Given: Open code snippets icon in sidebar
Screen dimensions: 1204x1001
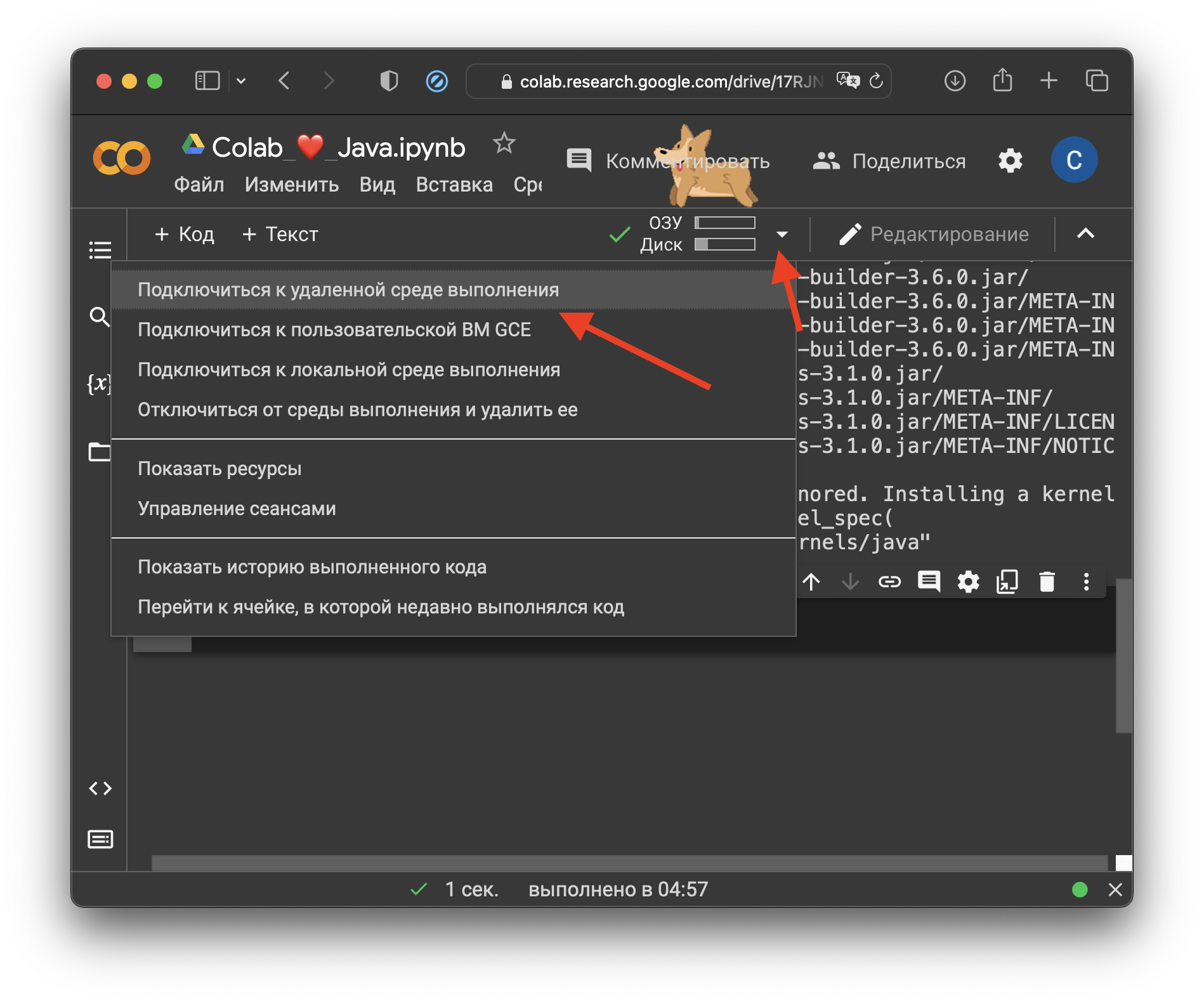Looking at the screenshot, I should pos(100,788).
